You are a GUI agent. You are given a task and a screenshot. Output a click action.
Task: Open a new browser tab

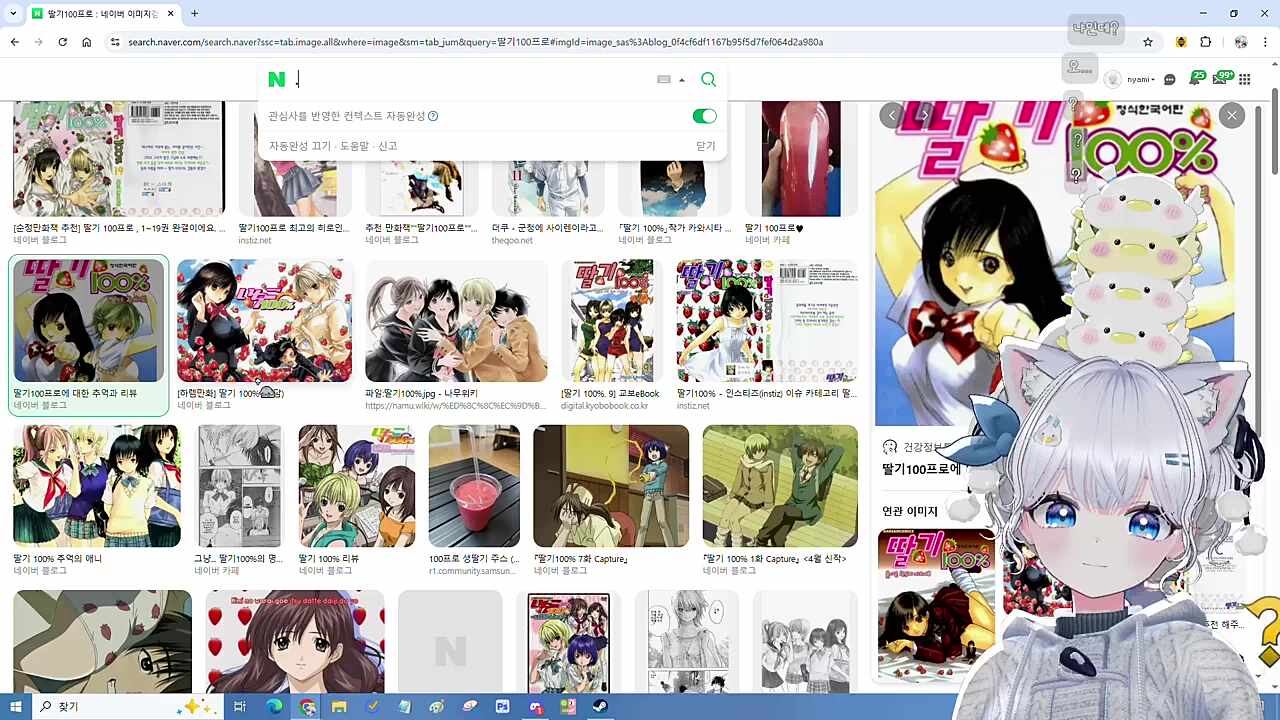(194, 13)
